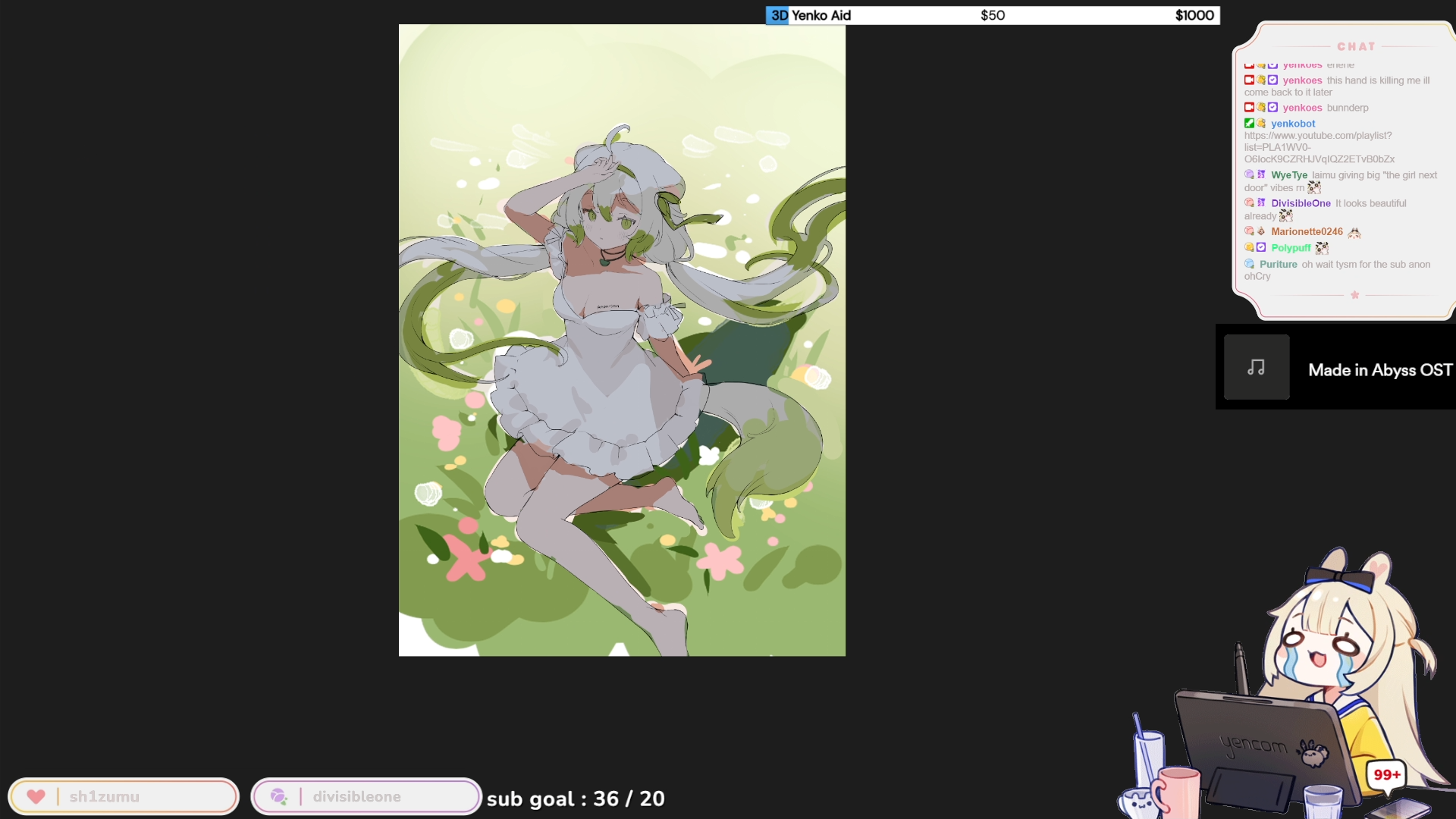Click yenkoes username on the 'this hand is killing me' message
The width and height of the screenshot is (1456, 819).
1302,80
